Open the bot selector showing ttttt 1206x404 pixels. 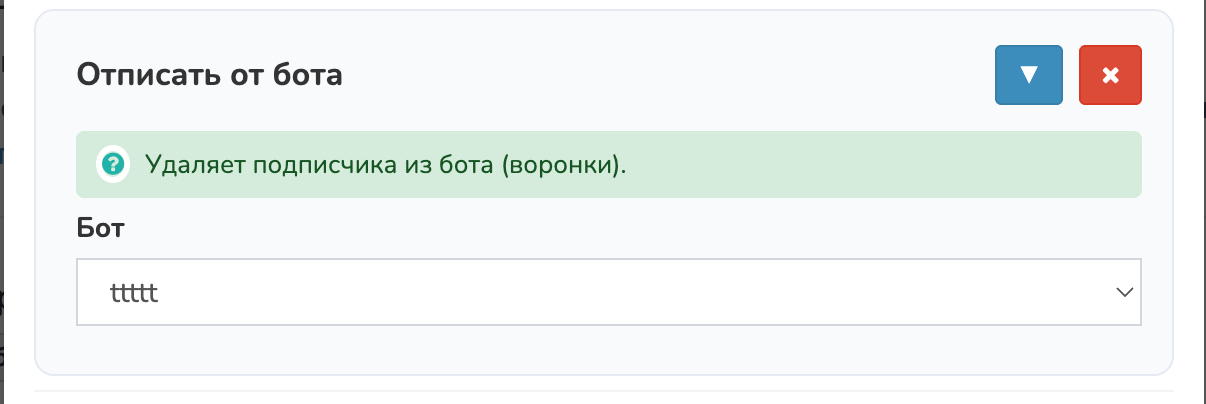pyautogui.click(x=608, y=292)
